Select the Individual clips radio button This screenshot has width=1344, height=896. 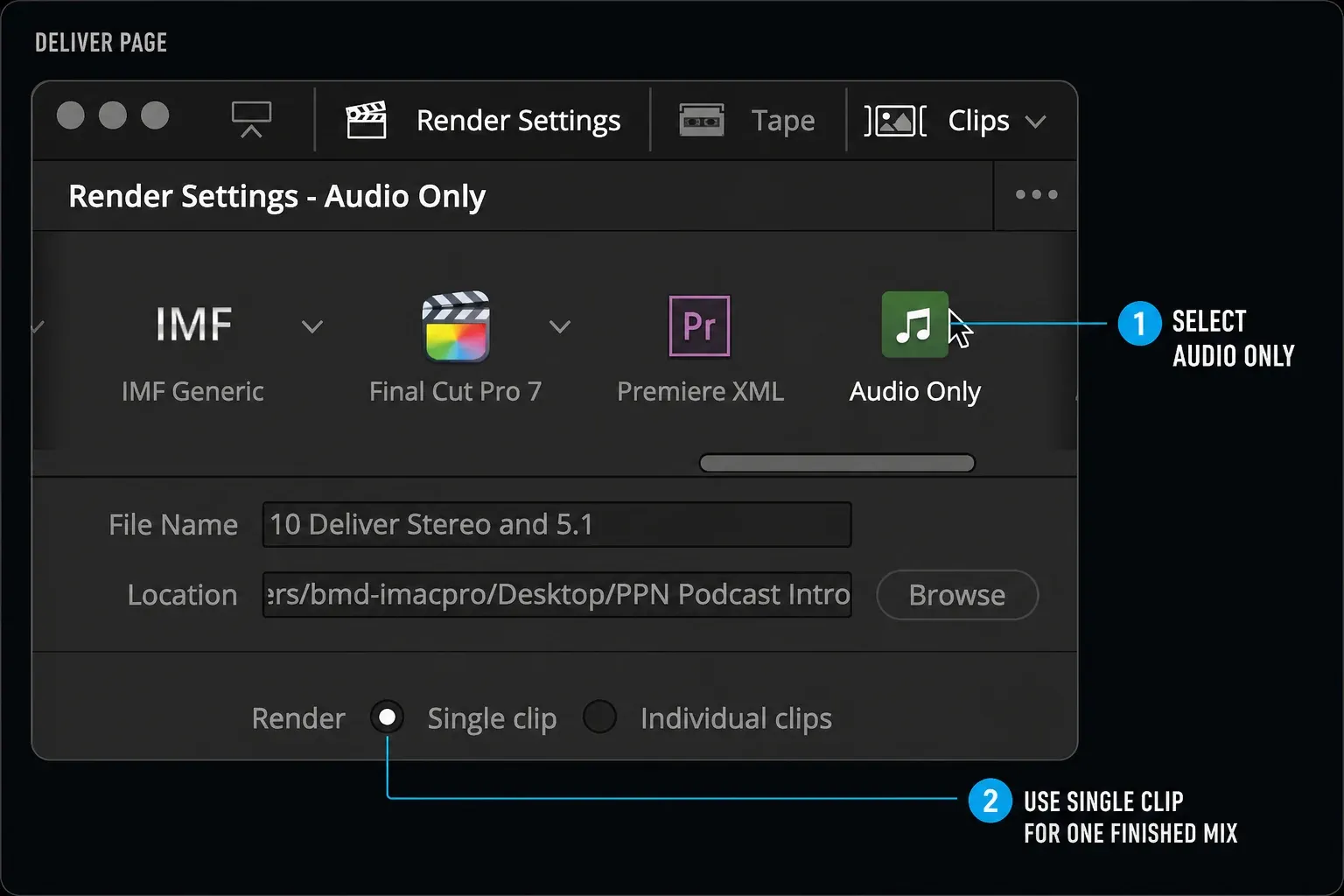pyautogui.click(x=600, y=717)
